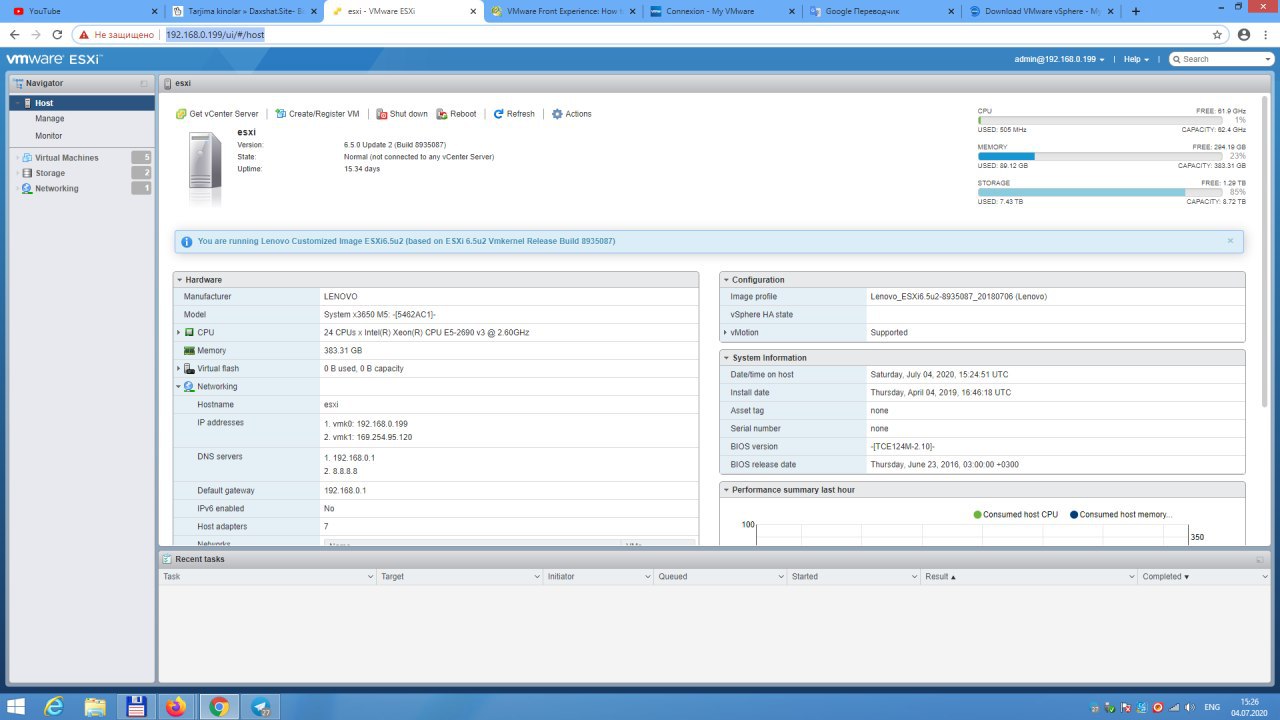Collapse the System Information section
Image resolution: width=1280 pixels, height=720 pixels.
pos(726,358)
